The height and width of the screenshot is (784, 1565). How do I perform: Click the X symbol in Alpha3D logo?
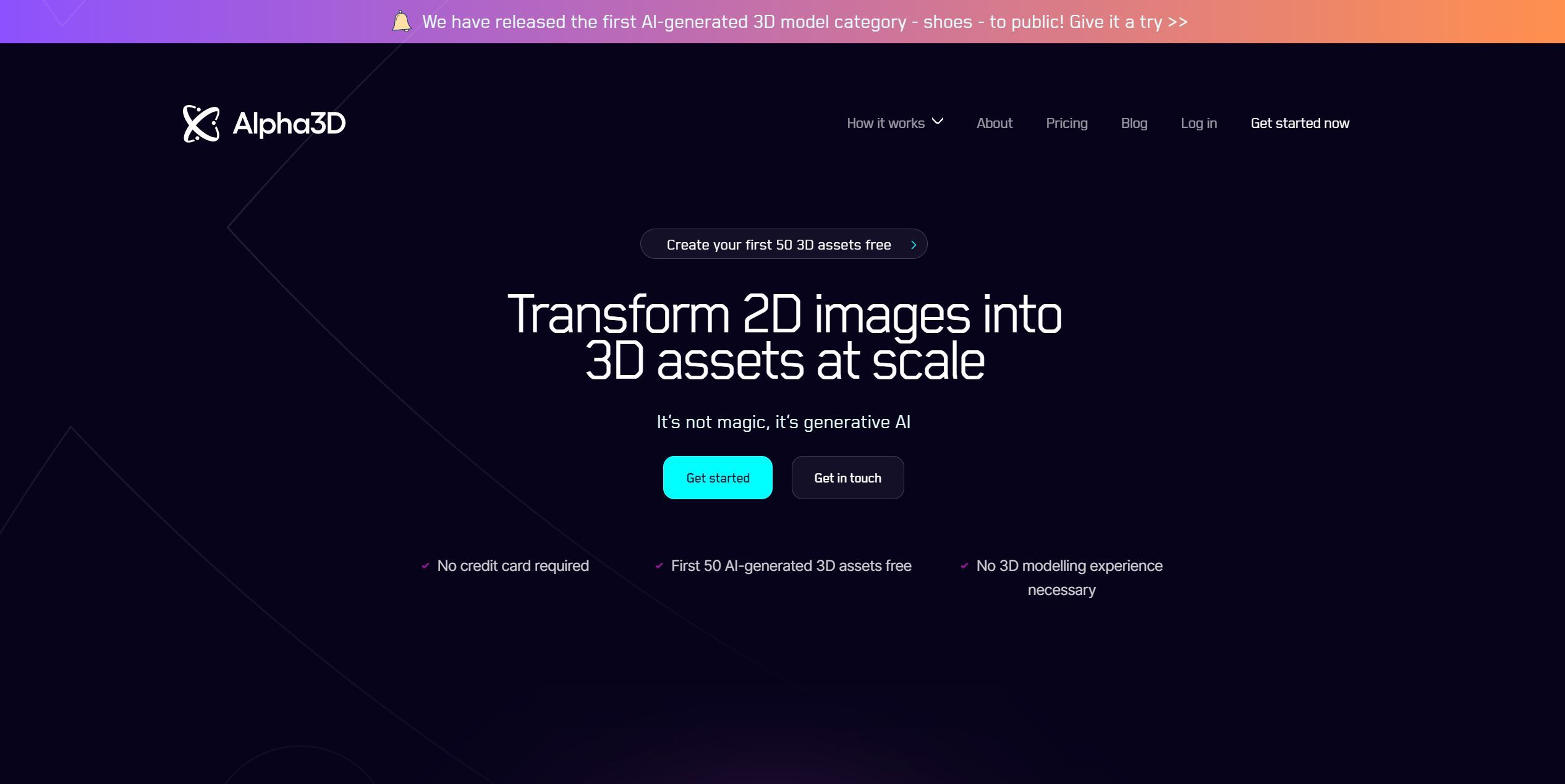click(x=200, y=123)
